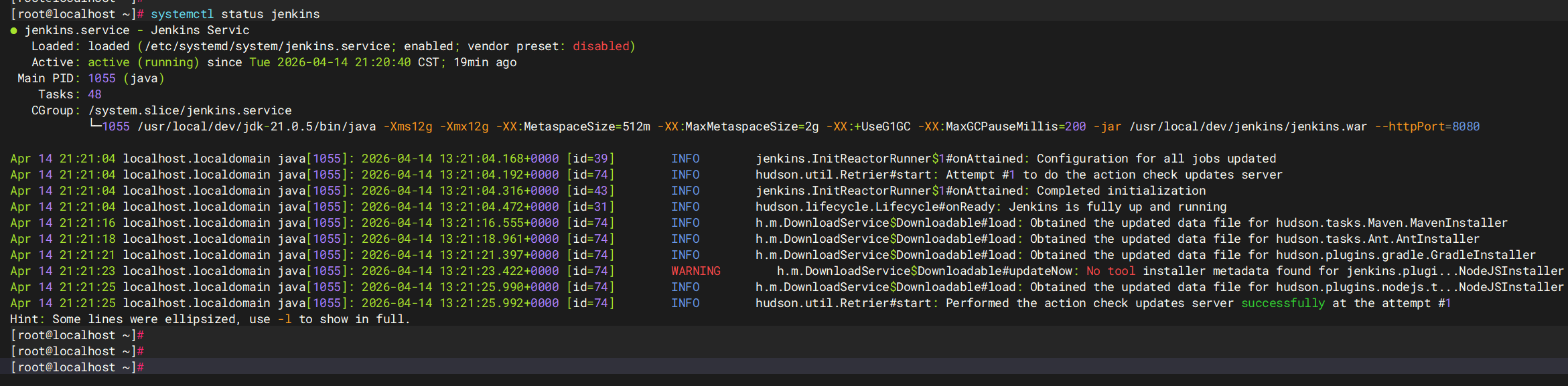The width and height of the screenshot is (1568, 386).
Task: Click 'jenkins.plugi...NodeJSInstaller' in the warning line
Action: click(x=1455, y=271)
